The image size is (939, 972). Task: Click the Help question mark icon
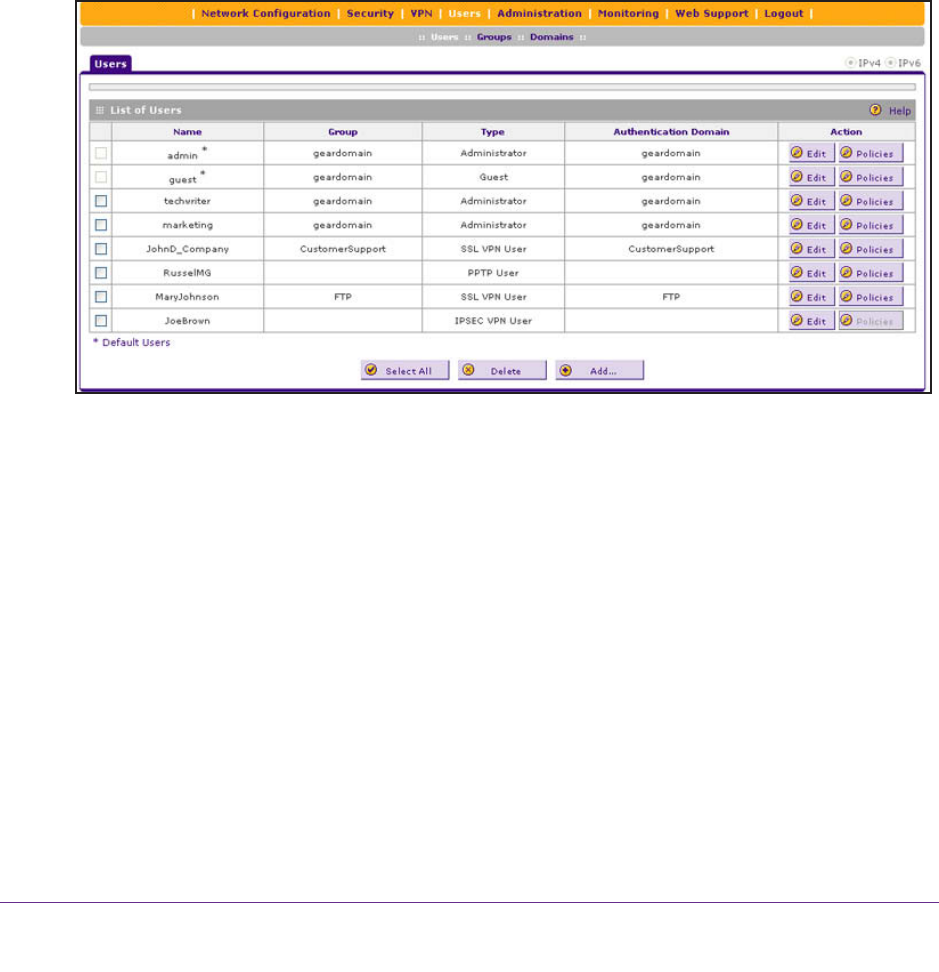coord(875,110)
